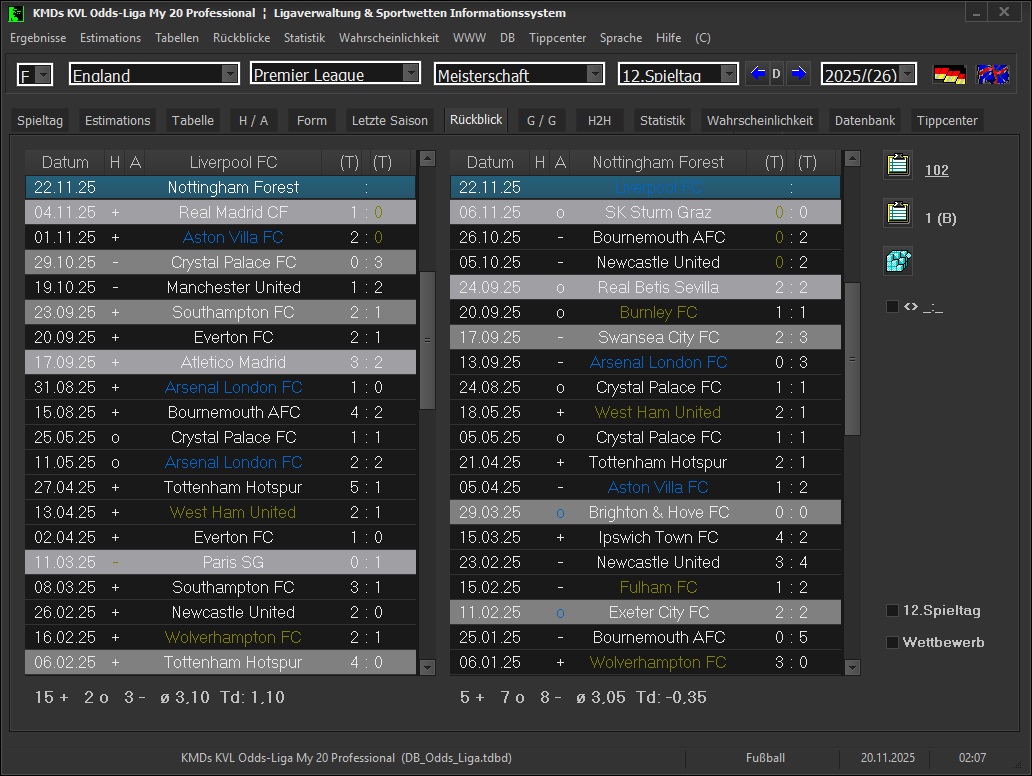Viewport: 1032px width, 776px height.
Task: Click the clipboard icon beside 102
Action: (898, 166)
